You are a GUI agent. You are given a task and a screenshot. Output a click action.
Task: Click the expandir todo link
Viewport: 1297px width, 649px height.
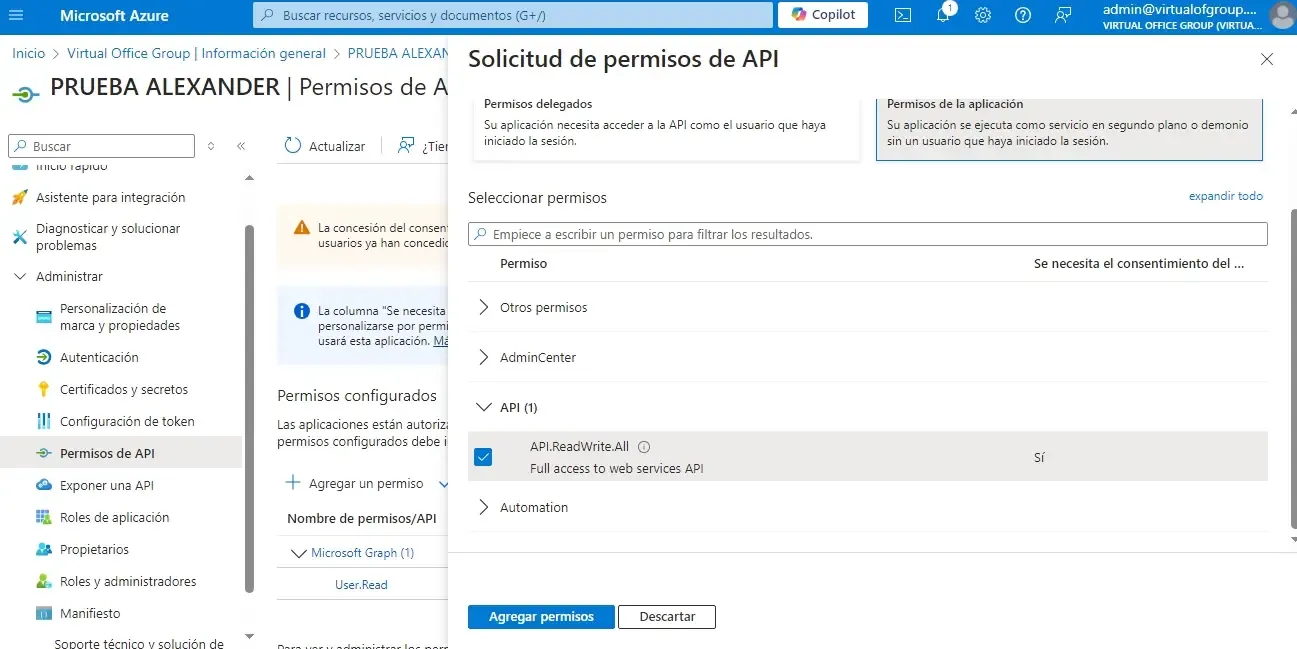(1225, 196)
